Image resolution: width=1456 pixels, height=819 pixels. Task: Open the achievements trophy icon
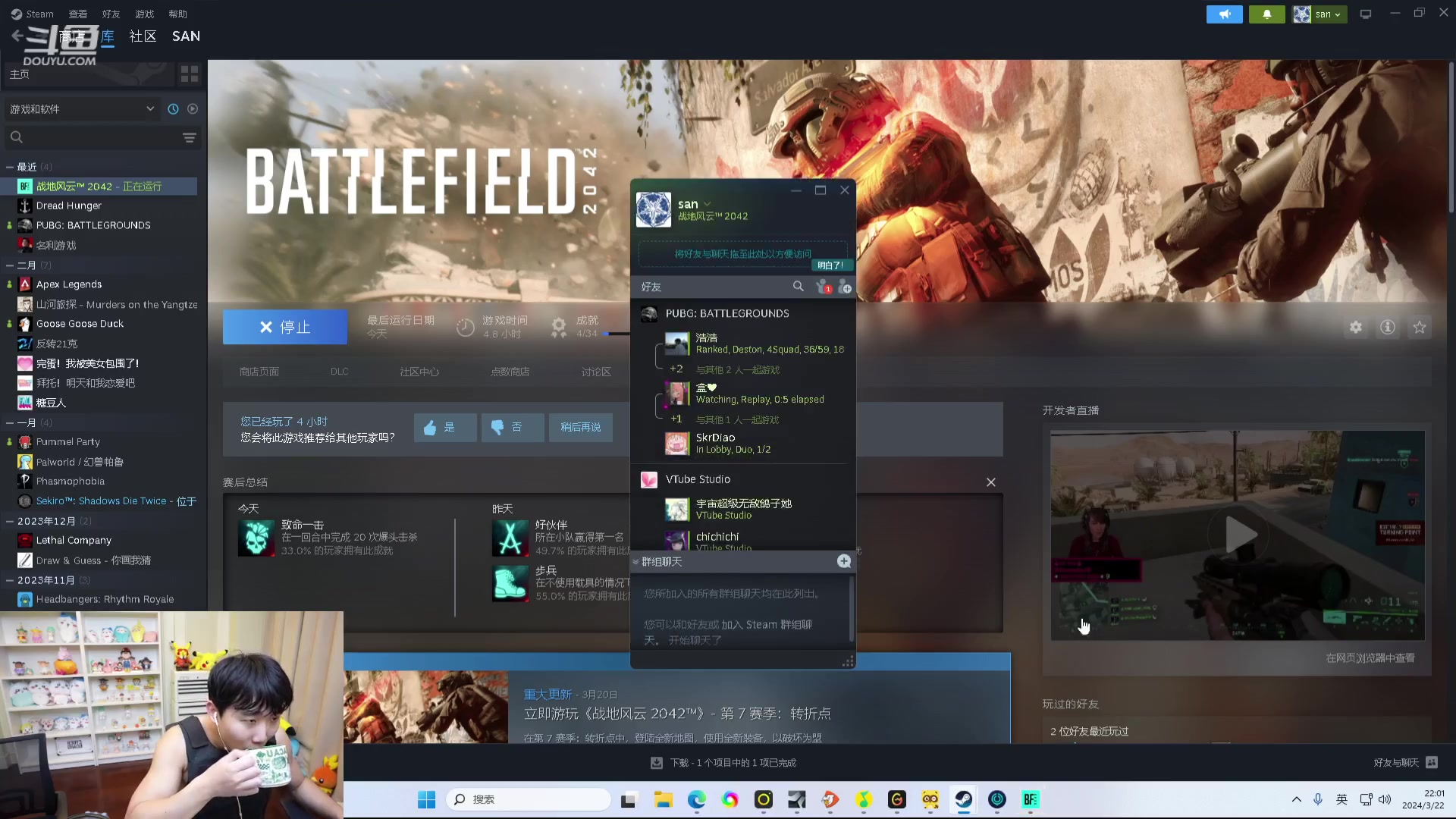click(558, 327)
